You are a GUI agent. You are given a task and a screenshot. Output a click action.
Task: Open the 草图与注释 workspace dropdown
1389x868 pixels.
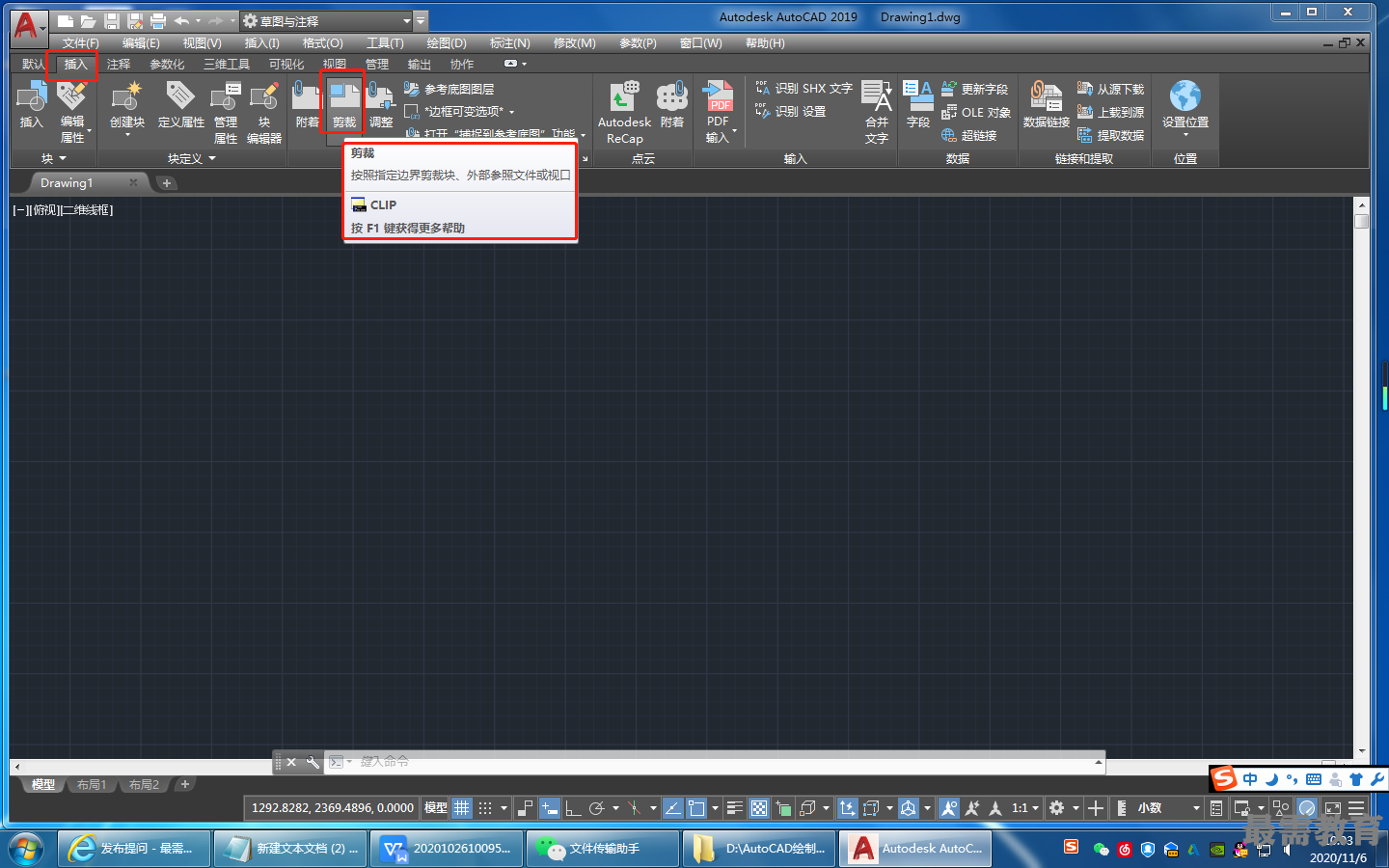pos(328,20)
